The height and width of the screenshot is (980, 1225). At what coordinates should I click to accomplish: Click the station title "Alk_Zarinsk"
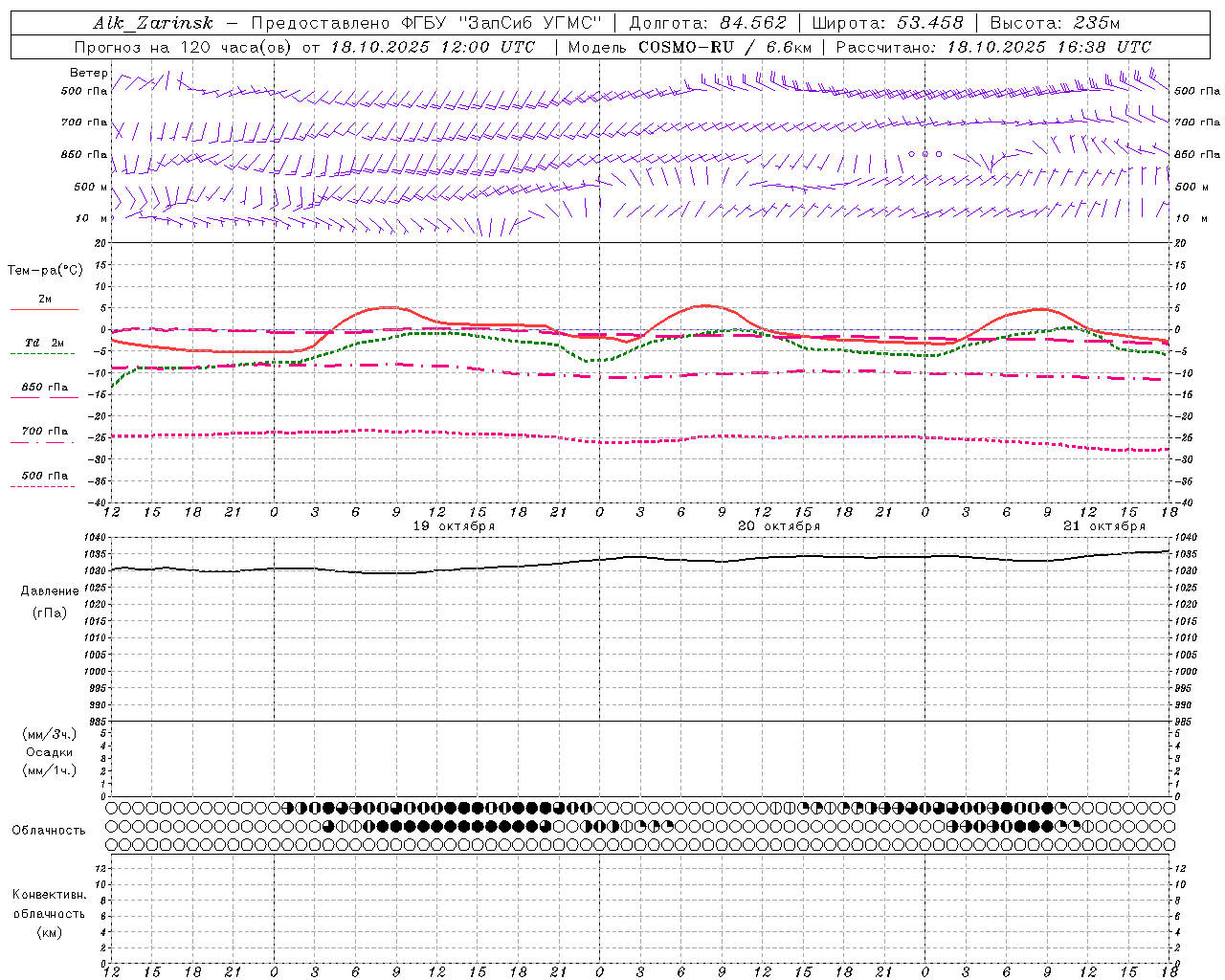coord(153,23)
